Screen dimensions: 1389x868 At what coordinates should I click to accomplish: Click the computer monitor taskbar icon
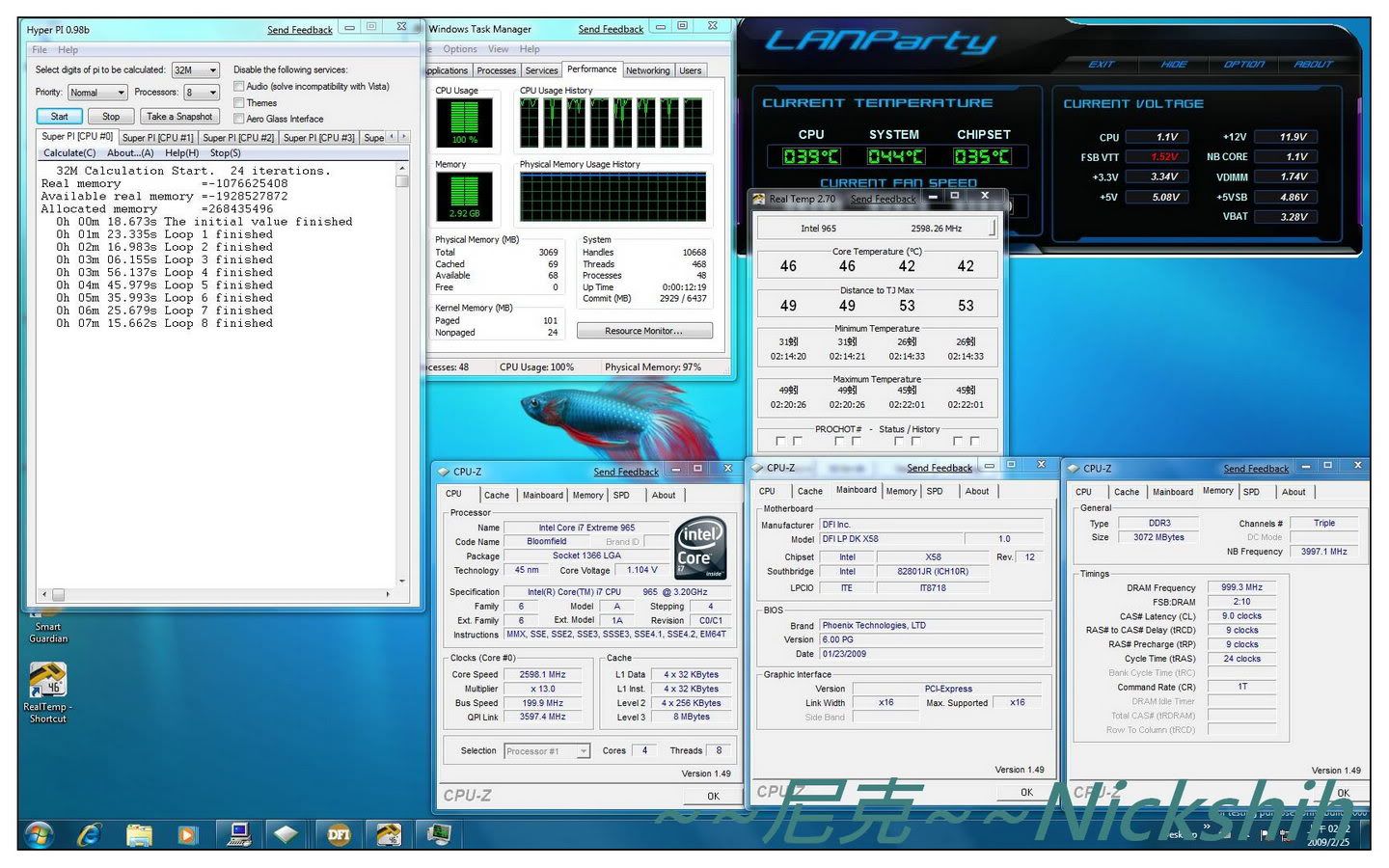[237, 834]
